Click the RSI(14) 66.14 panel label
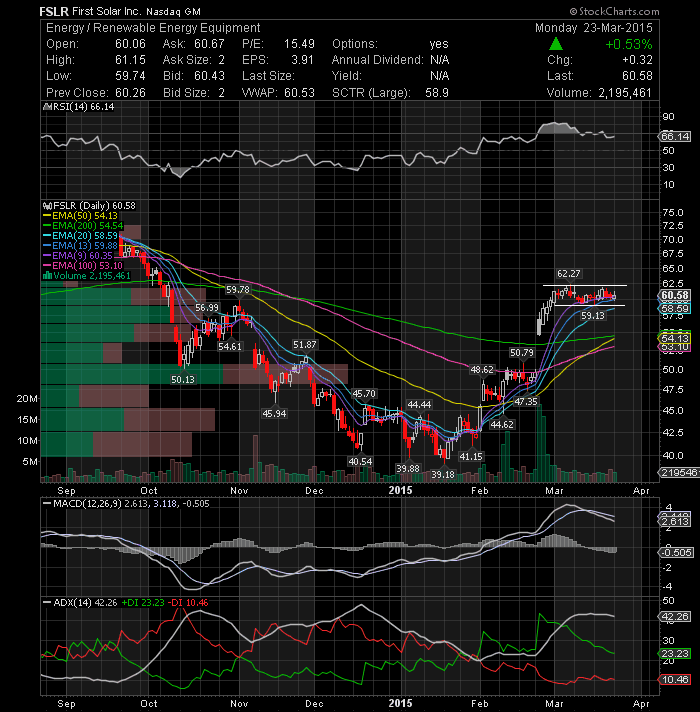Viewport: 700px width, 712px height. coord(83,107)
